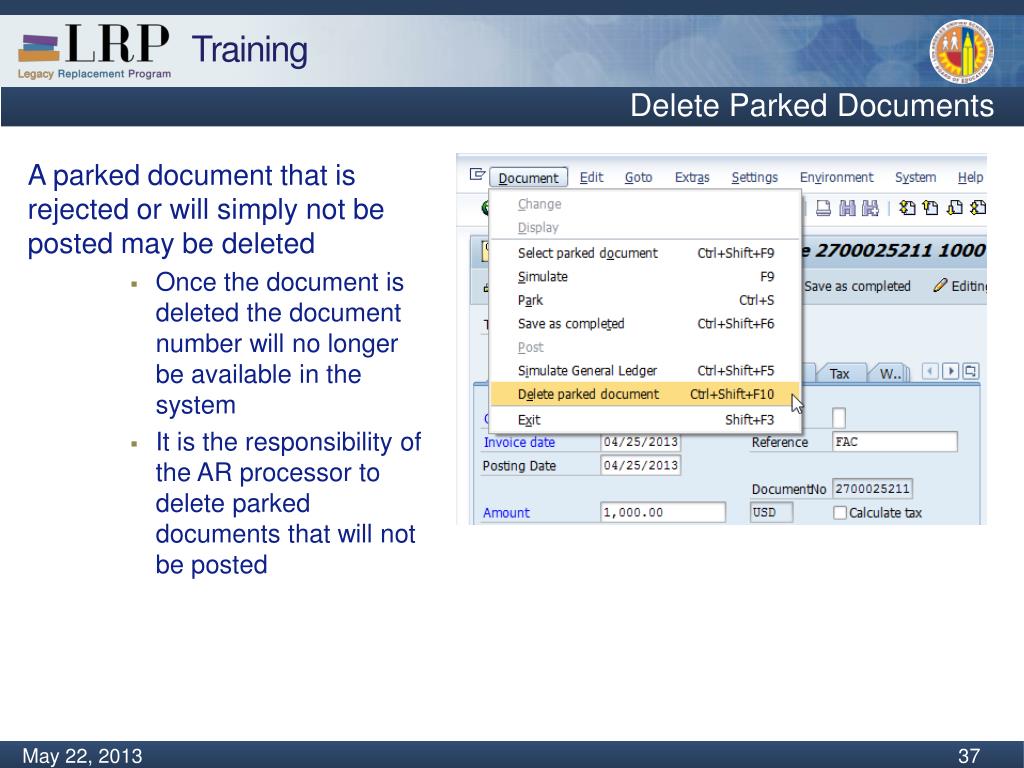Switch to the W.. tab
Viewport: 1024px width, 768px height.
point(889,373)
